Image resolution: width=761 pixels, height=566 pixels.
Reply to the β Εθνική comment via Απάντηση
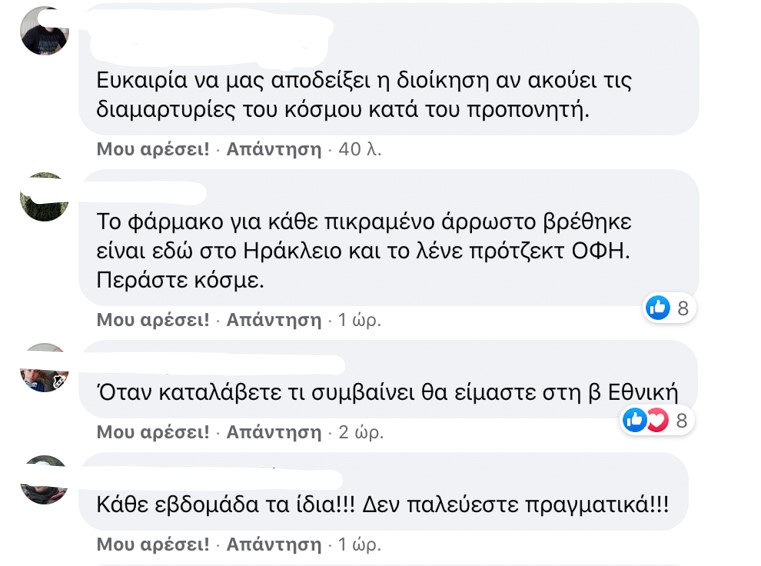click(274, 432)
